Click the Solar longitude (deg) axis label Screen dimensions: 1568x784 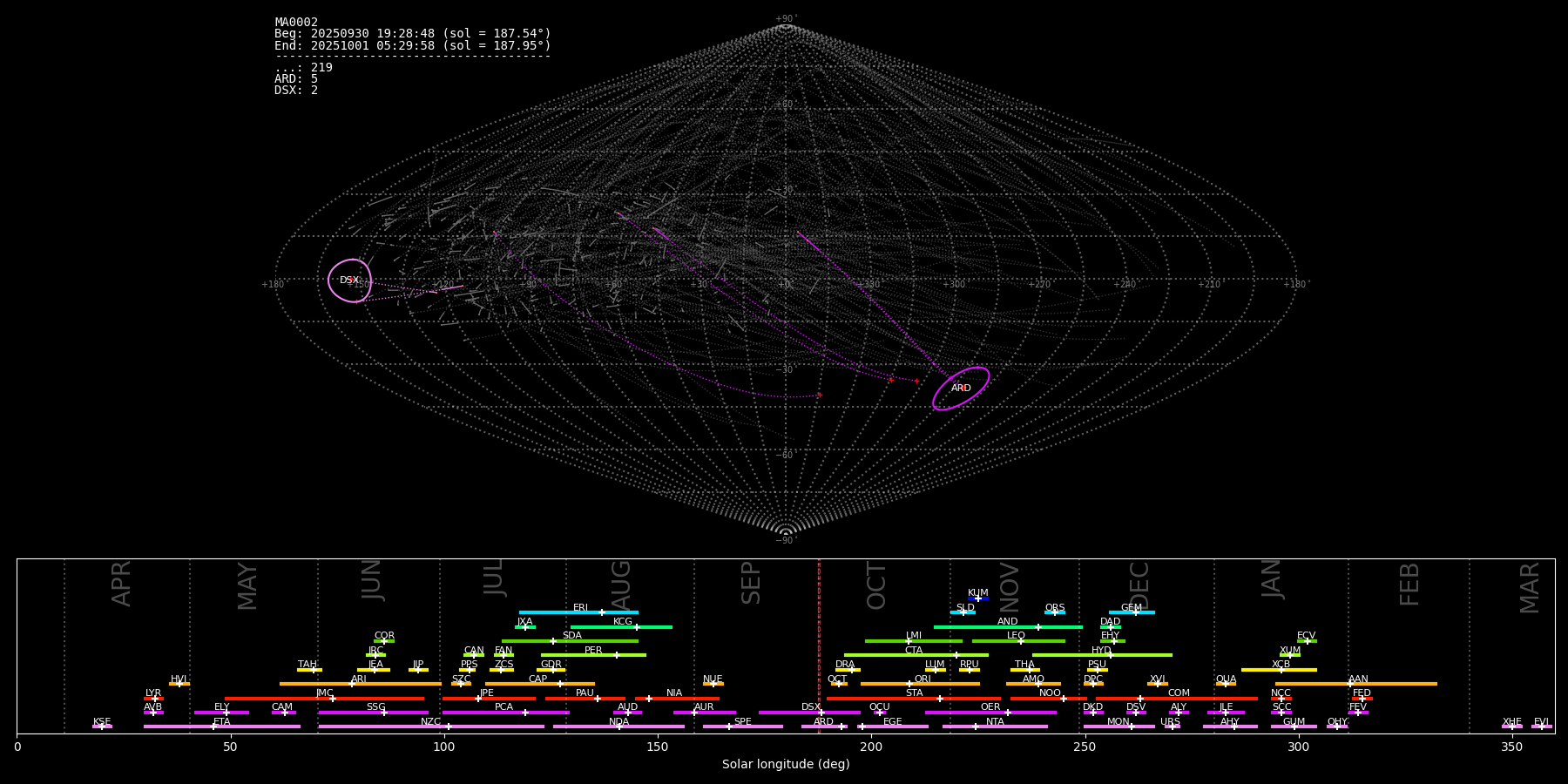[786, 765]
